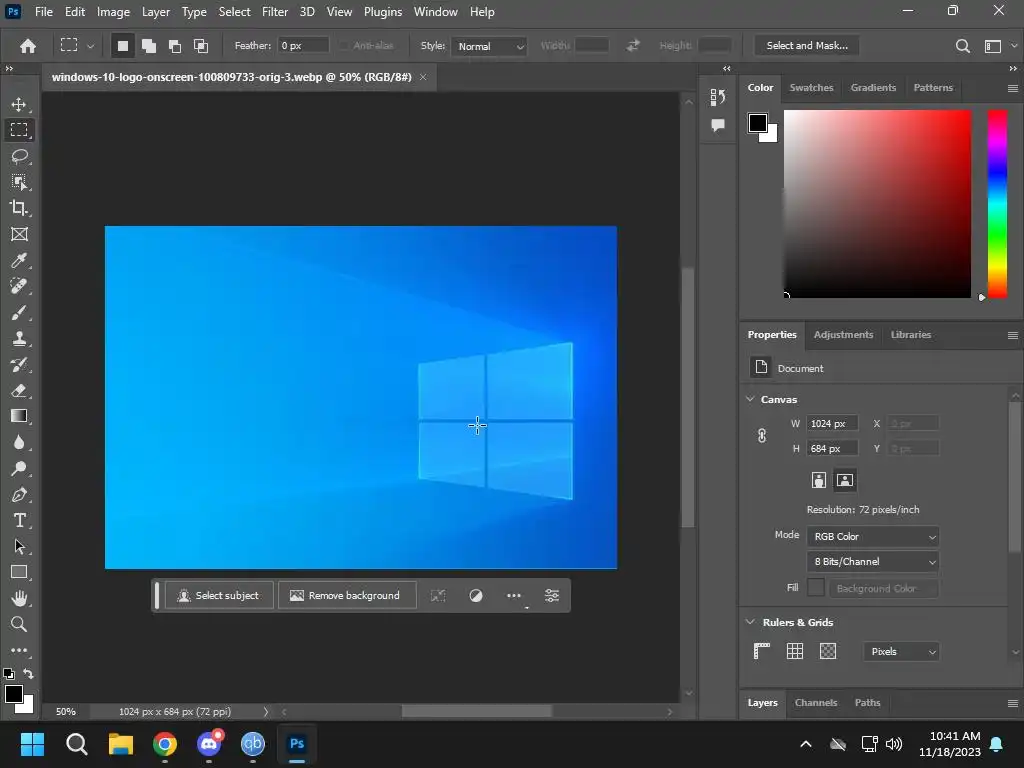
Task: Select the Brush tool
Action: (x=19, y=312)
